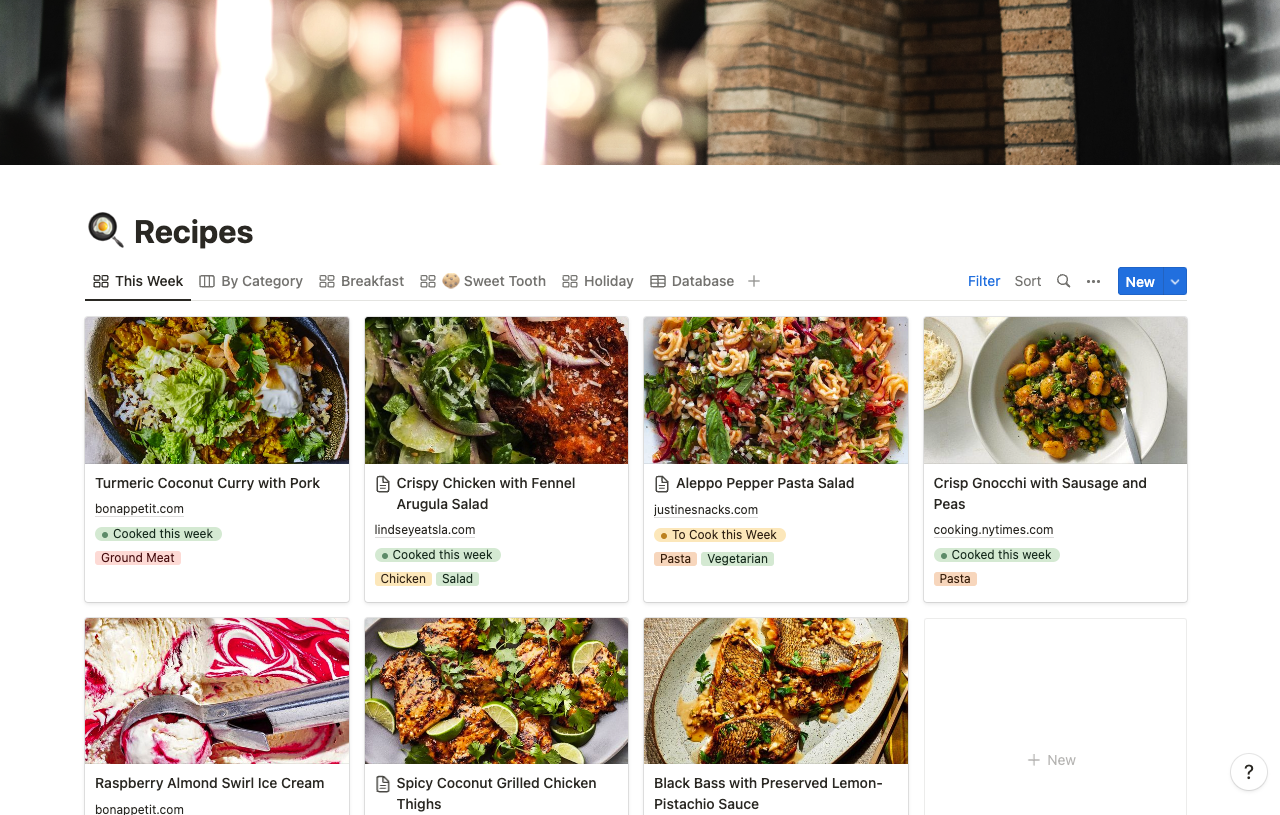Click the plus icon to add view
The height and width of the screenshot is (815, 1280).
(754, 281)
